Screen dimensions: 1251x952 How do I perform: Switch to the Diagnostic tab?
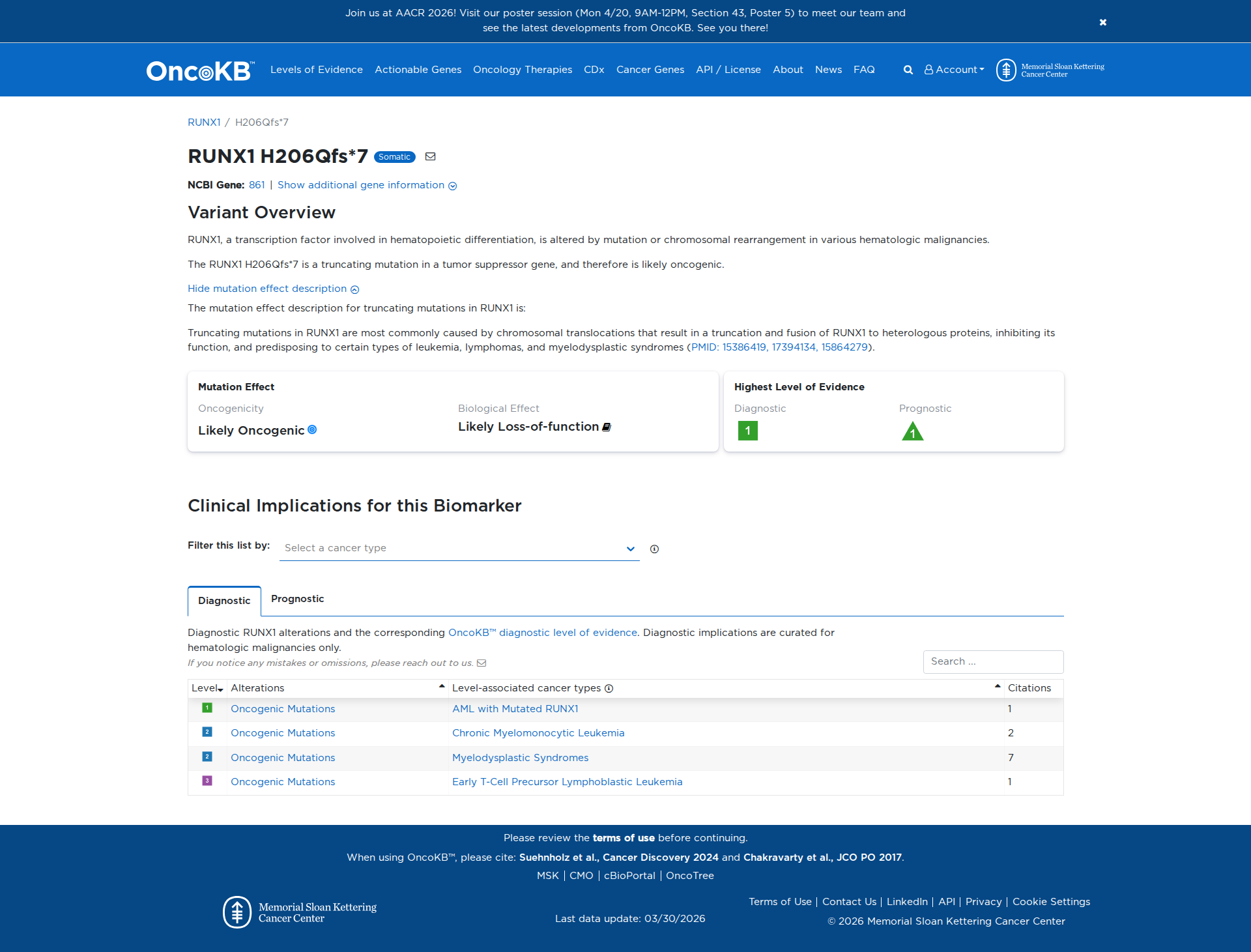224,601
